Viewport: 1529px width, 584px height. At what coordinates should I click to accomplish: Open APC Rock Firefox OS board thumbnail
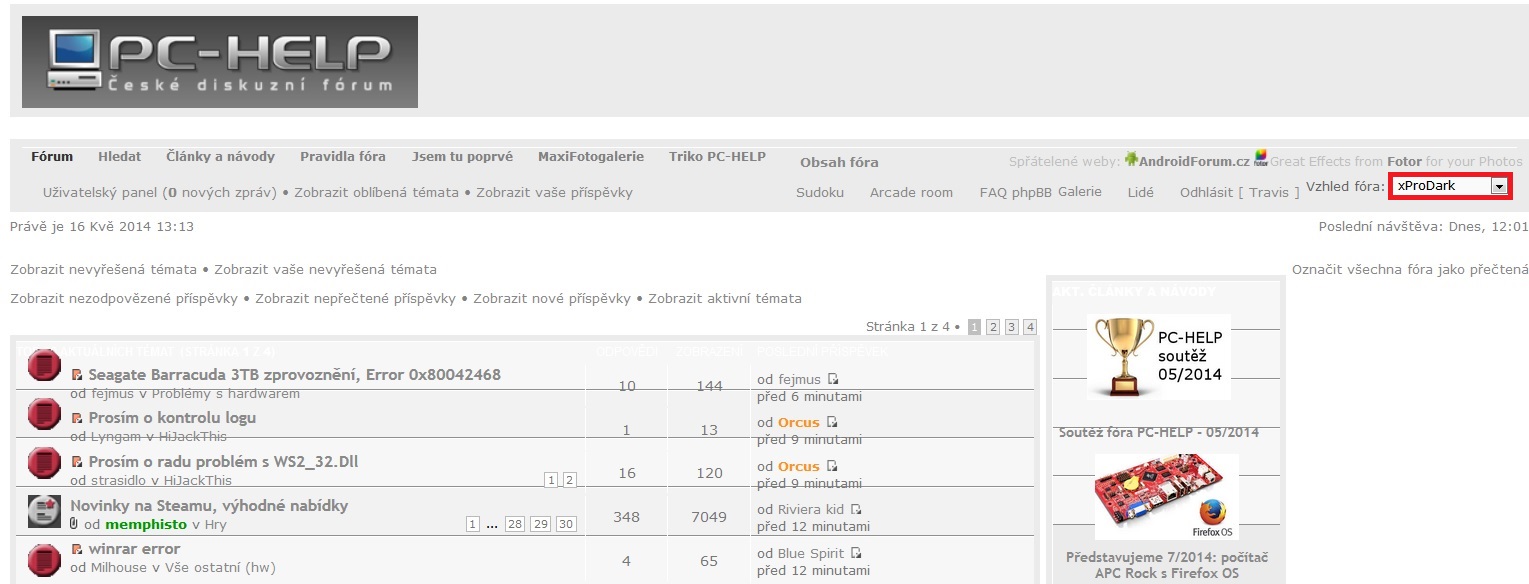(1166, 496)
